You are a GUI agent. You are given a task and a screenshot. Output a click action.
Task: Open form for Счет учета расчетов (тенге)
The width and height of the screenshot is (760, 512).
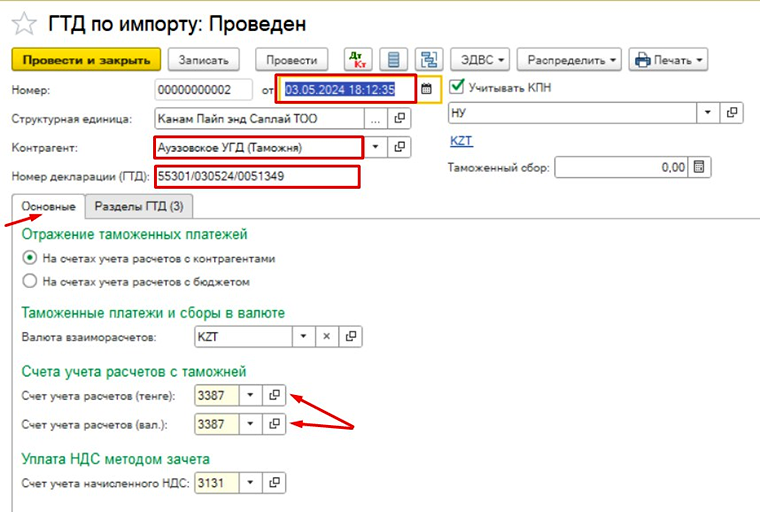coord(274,395)
